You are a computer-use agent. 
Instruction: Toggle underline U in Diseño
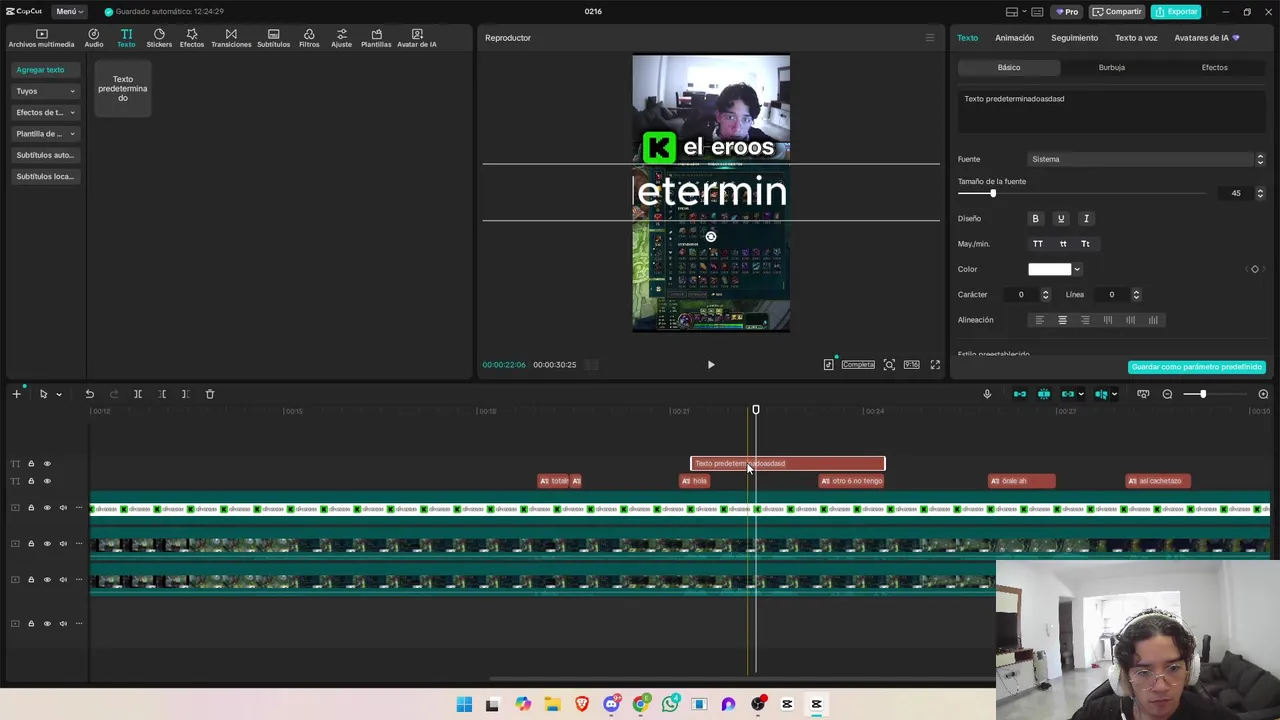tap(1061, 219)
